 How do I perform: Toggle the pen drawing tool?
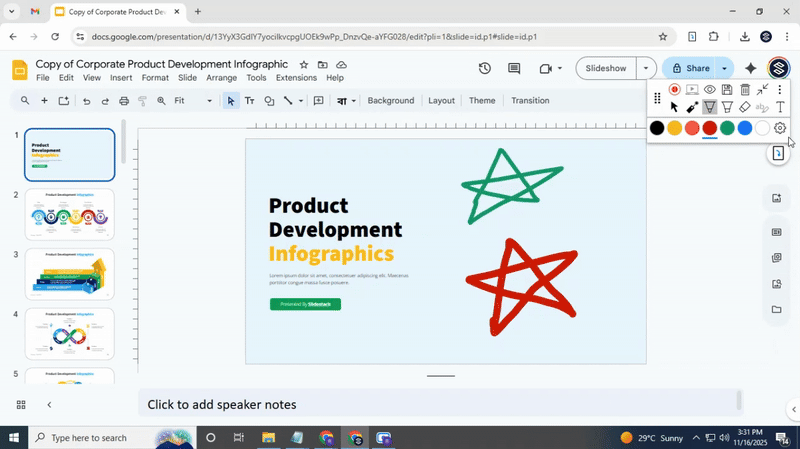coord(710,107)
